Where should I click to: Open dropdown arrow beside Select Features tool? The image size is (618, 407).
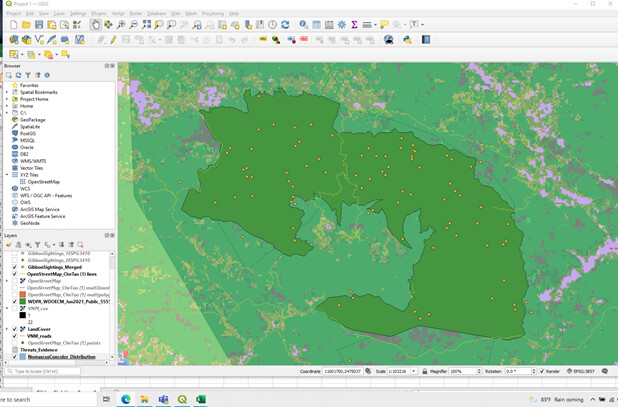(x=22, y=54)
